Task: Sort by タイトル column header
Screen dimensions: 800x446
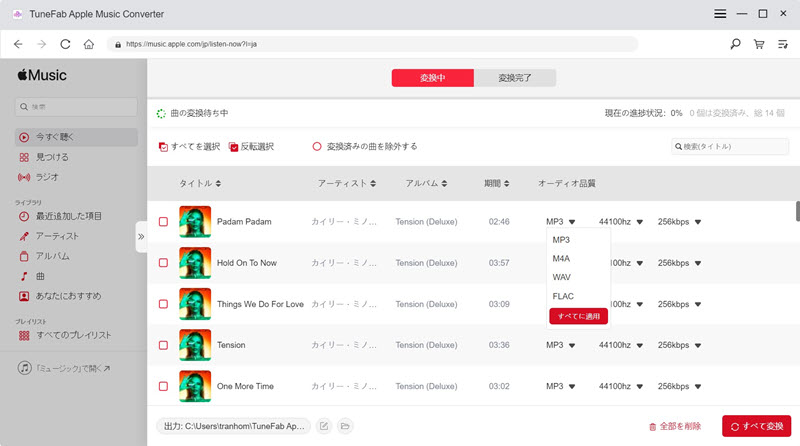Action: [x=200, y=183]
